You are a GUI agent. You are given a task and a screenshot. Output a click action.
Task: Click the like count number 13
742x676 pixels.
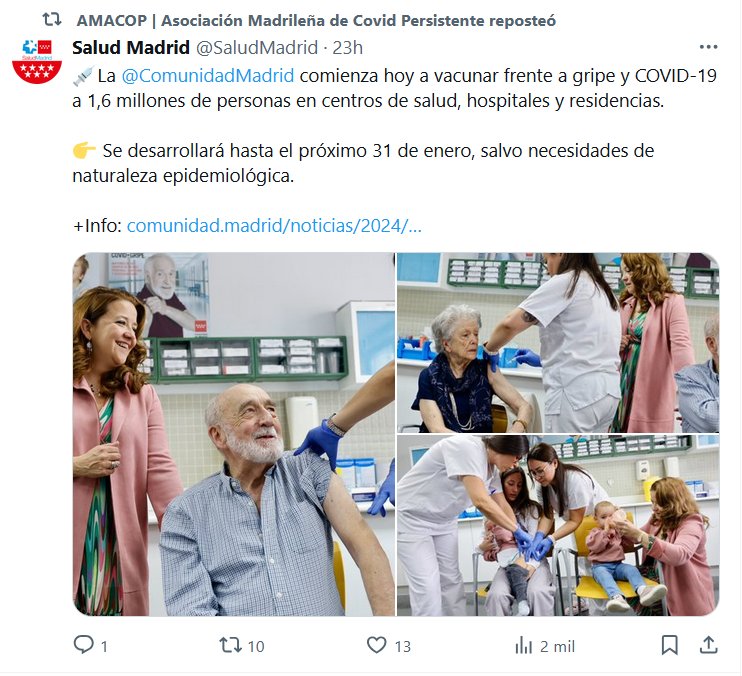(403, 646)
